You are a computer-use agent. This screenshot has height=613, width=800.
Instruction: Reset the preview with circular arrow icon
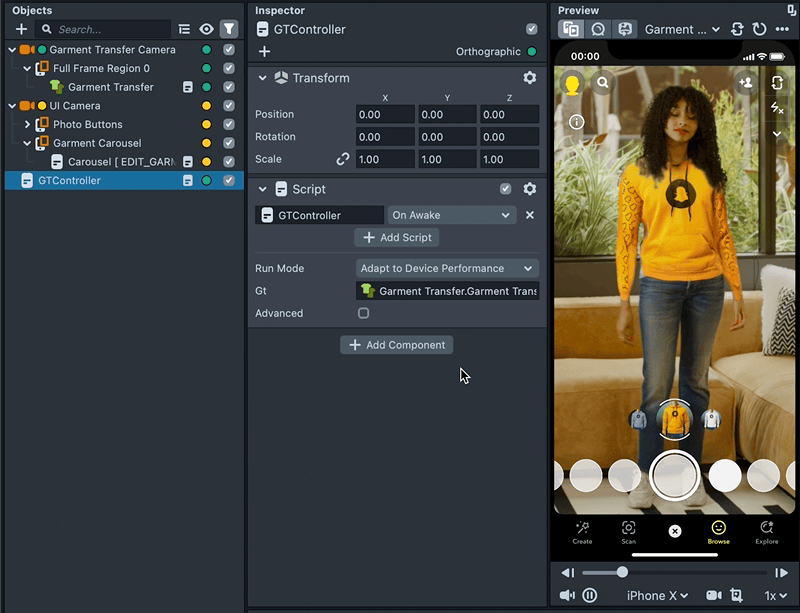pyautogui.click(x=759, y=30)
